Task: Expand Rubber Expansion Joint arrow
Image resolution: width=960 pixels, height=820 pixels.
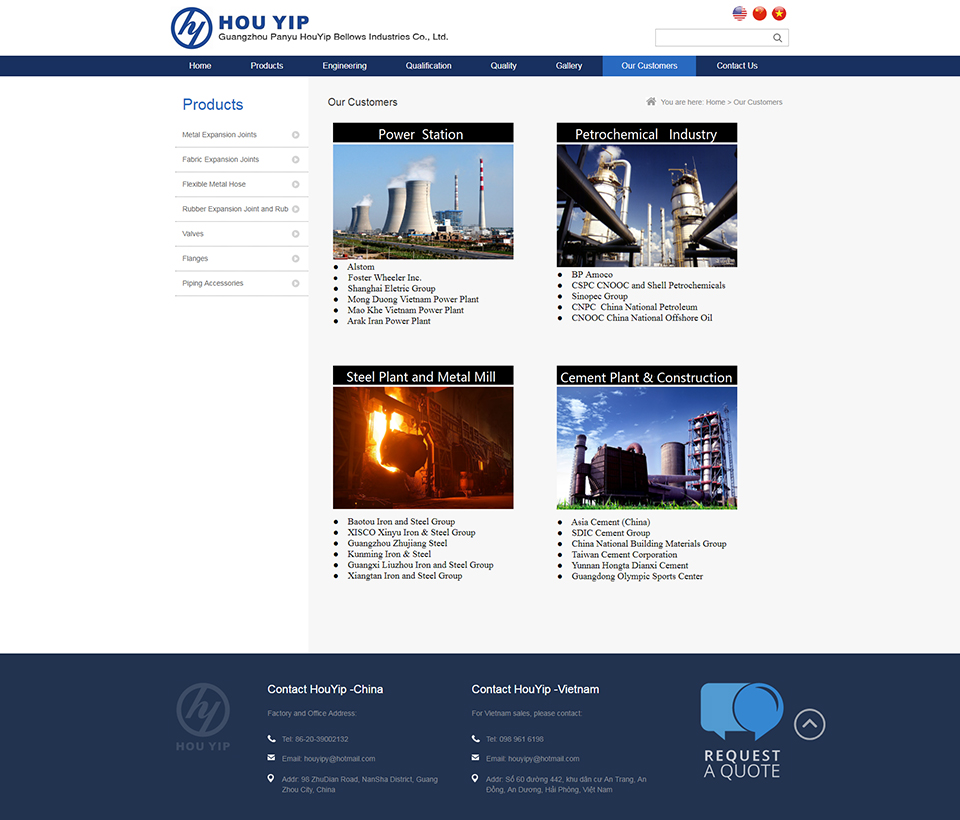Action: [x=296, y=209]
